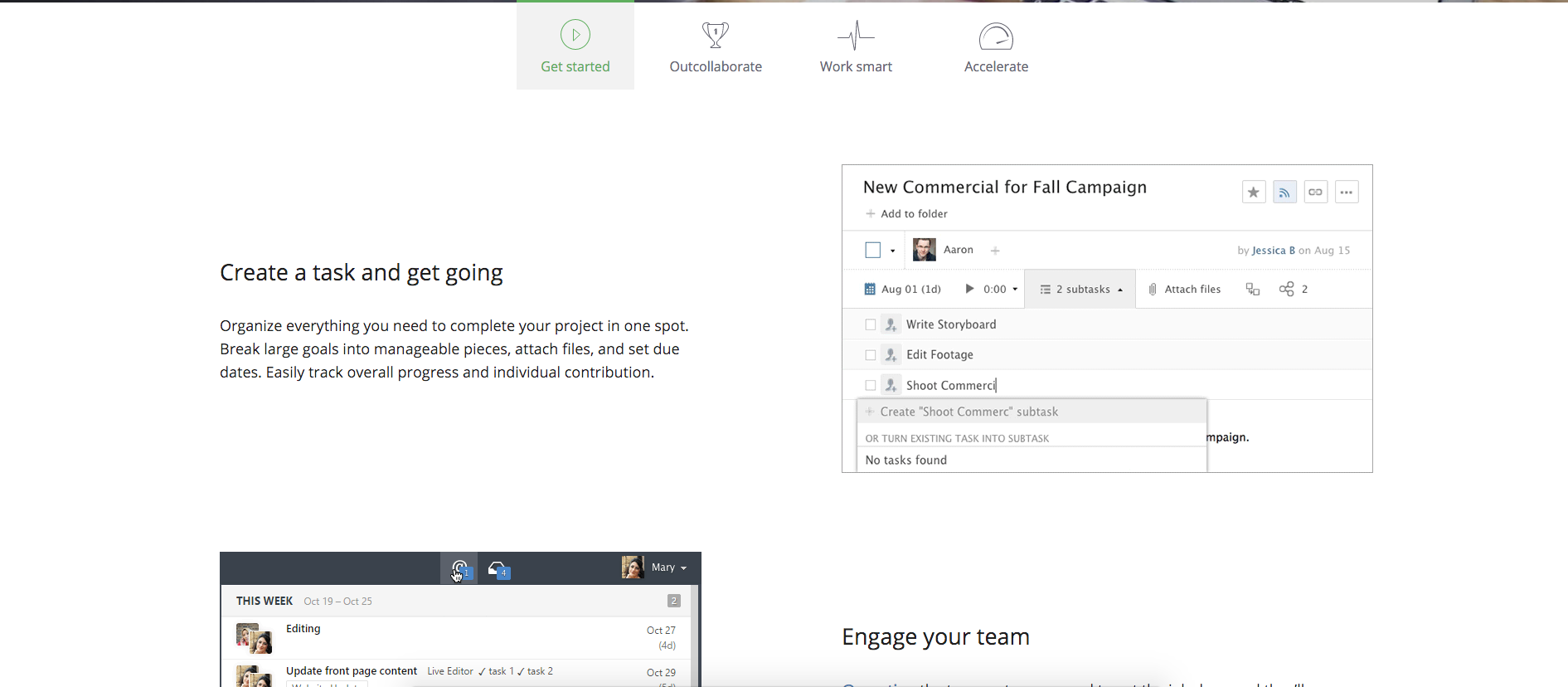The width and height of the screenshot is (1568, 687).
Task: Open the more options ellipsis menu
Action: click(x=1347, y=192)
